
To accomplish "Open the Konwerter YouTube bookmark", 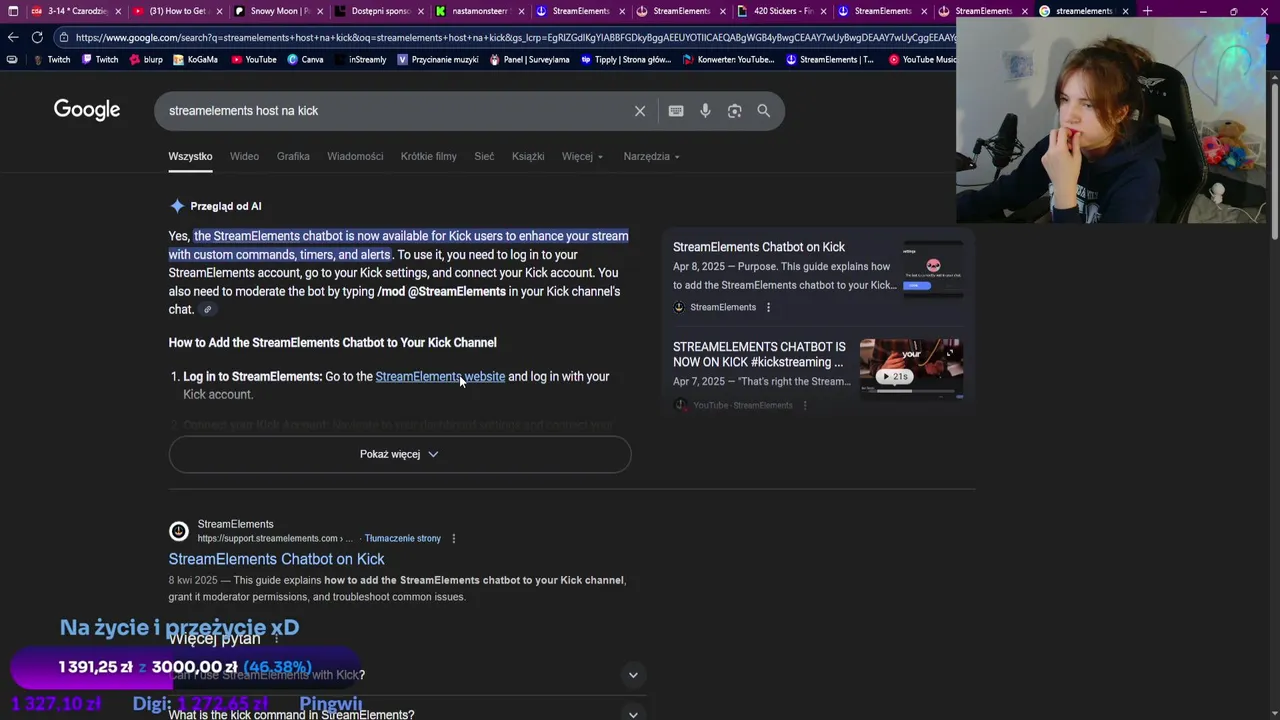I will pos(728,59).
